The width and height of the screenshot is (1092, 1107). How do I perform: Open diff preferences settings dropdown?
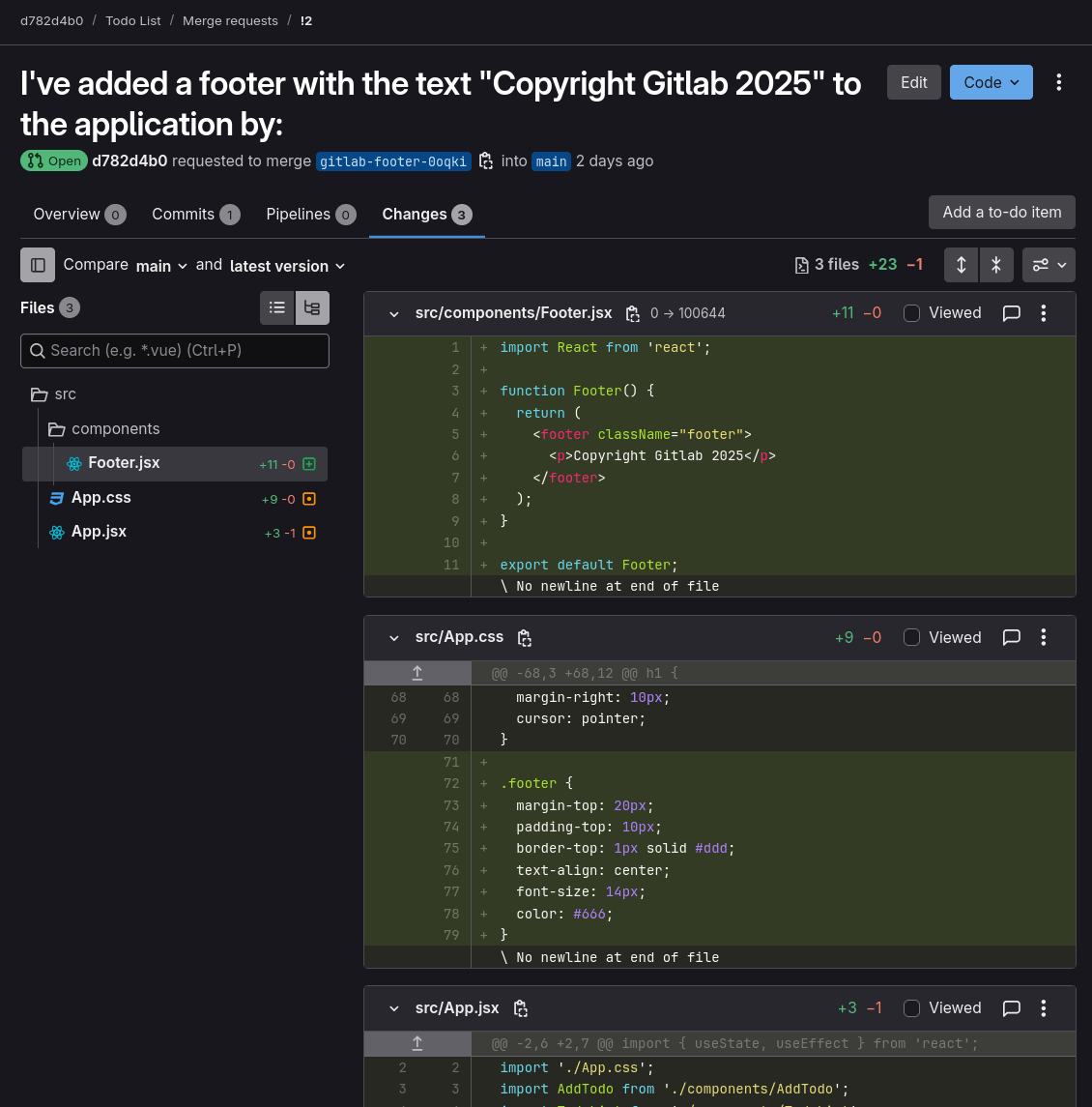1049,265
